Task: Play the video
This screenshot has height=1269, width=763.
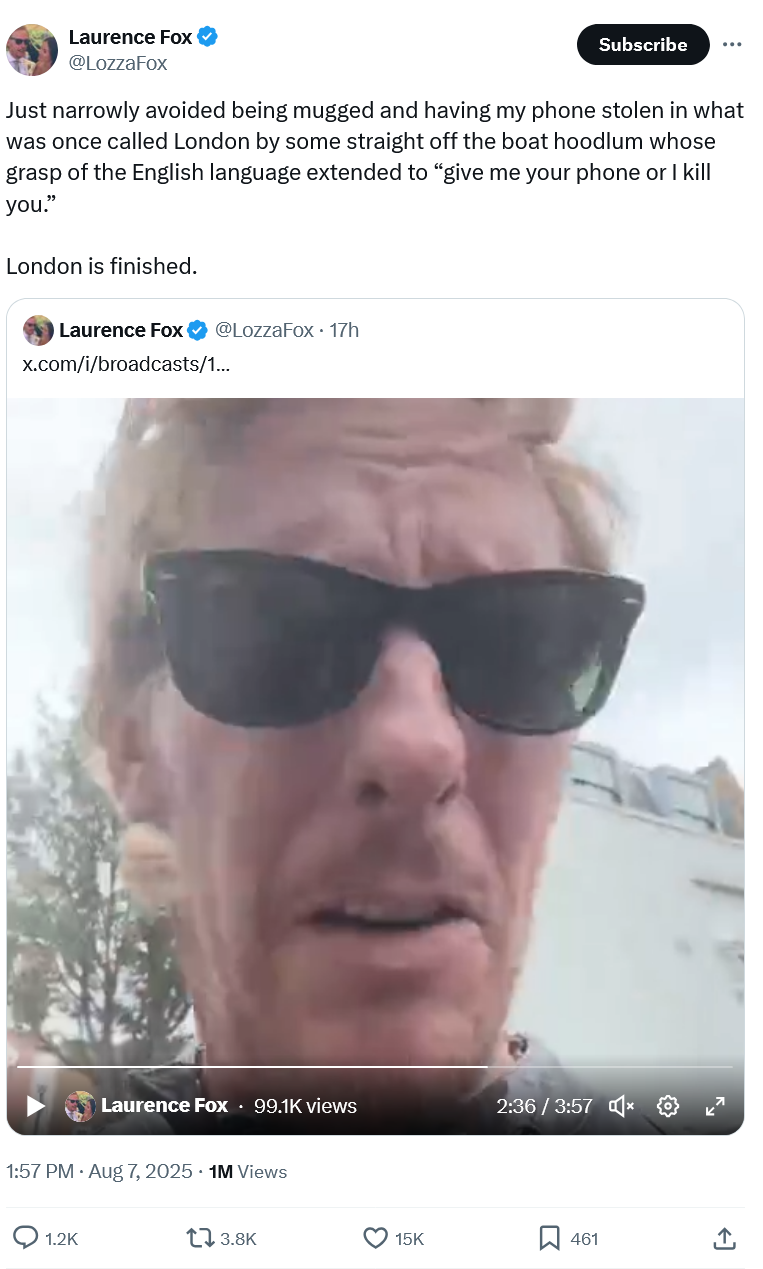Action: tap(35, 1106)
